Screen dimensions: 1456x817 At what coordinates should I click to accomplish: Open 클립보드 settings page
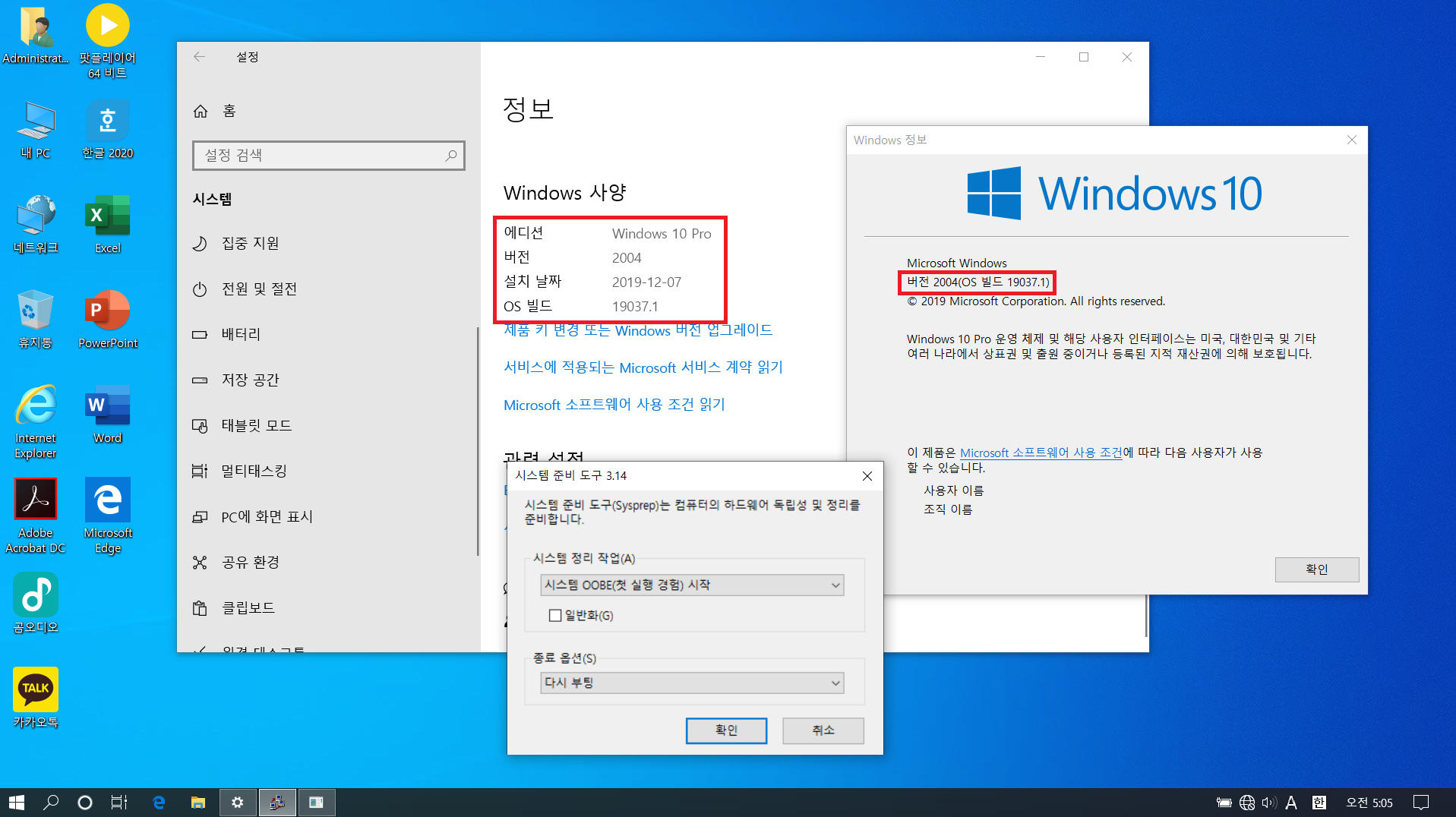pyautogui.click(x=327, y=607)
